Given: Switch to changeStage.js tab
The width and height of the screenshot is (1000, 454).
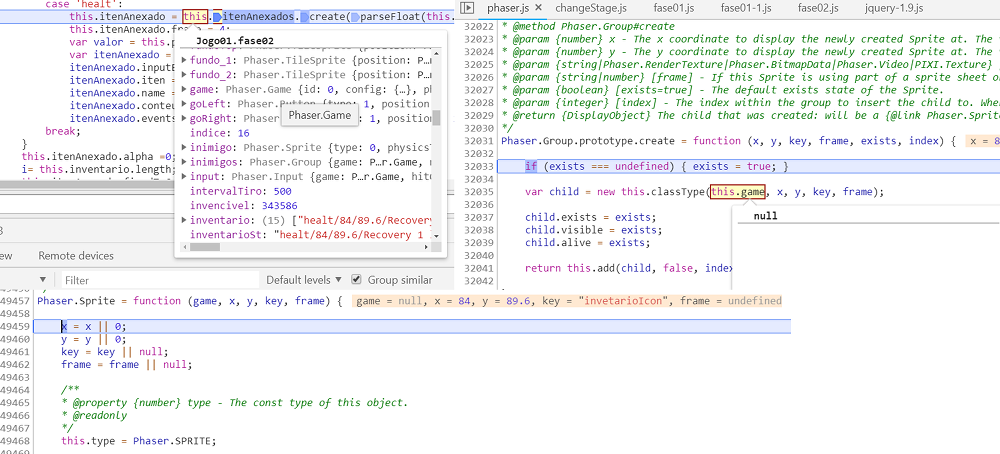Looking at the screenshot, I should 591,8.
